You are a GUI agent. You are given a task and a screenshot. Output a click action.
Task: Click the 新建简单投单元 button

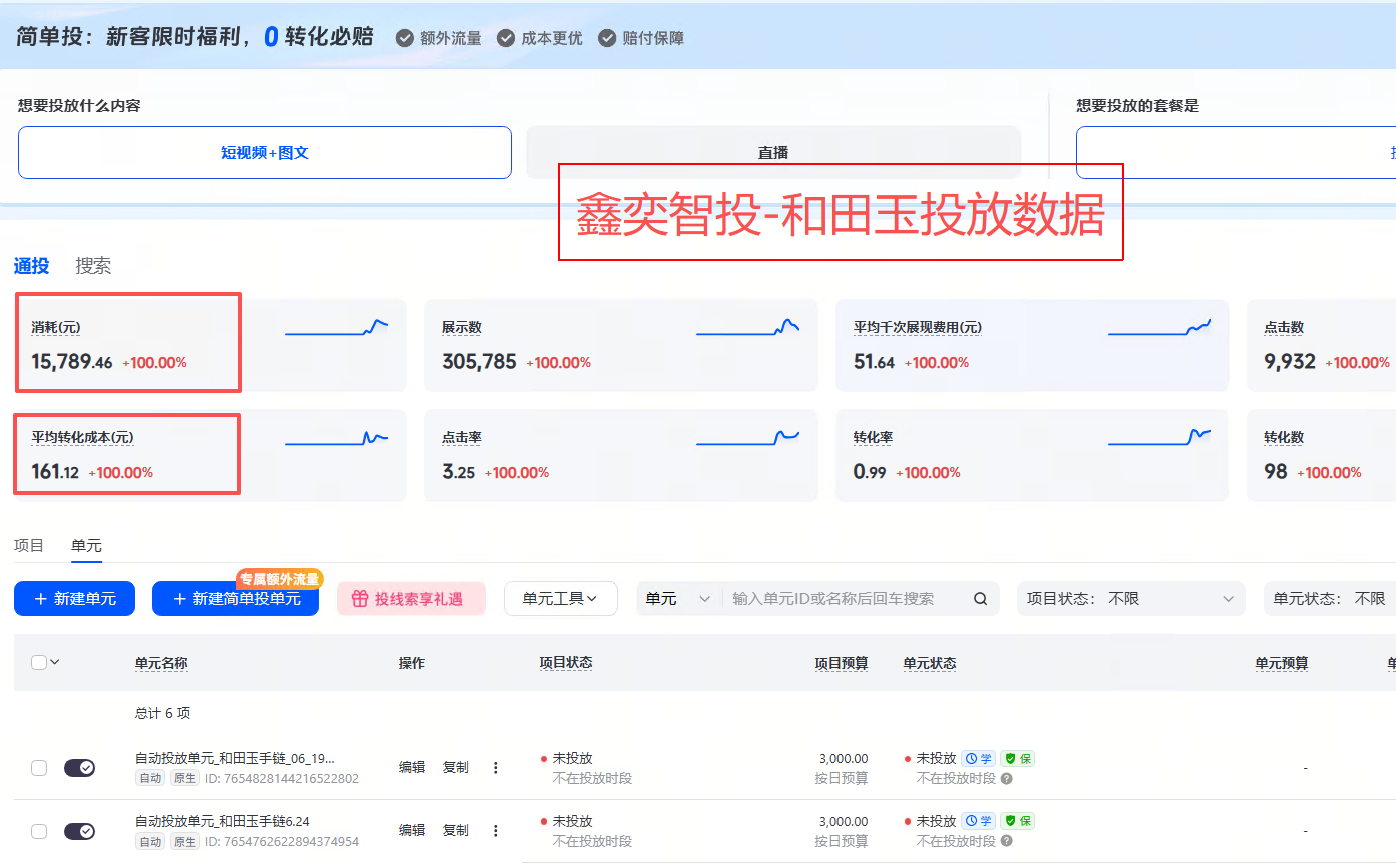pos(235,599)
